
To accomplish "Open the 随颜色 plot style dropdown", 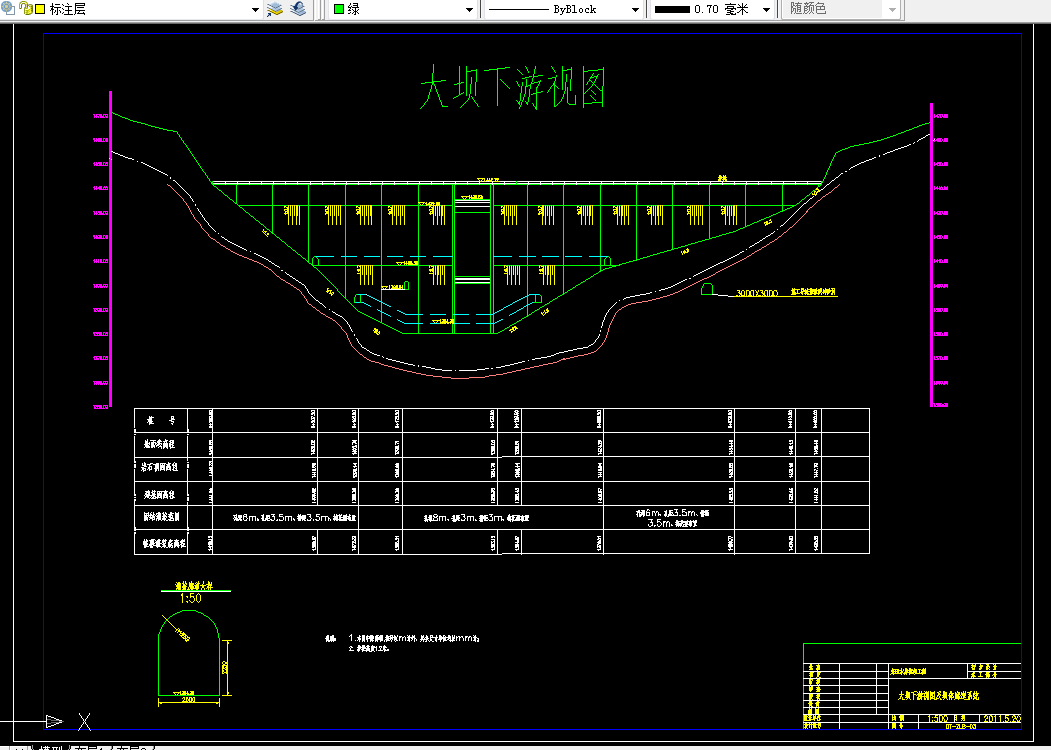I will point(891,10).
